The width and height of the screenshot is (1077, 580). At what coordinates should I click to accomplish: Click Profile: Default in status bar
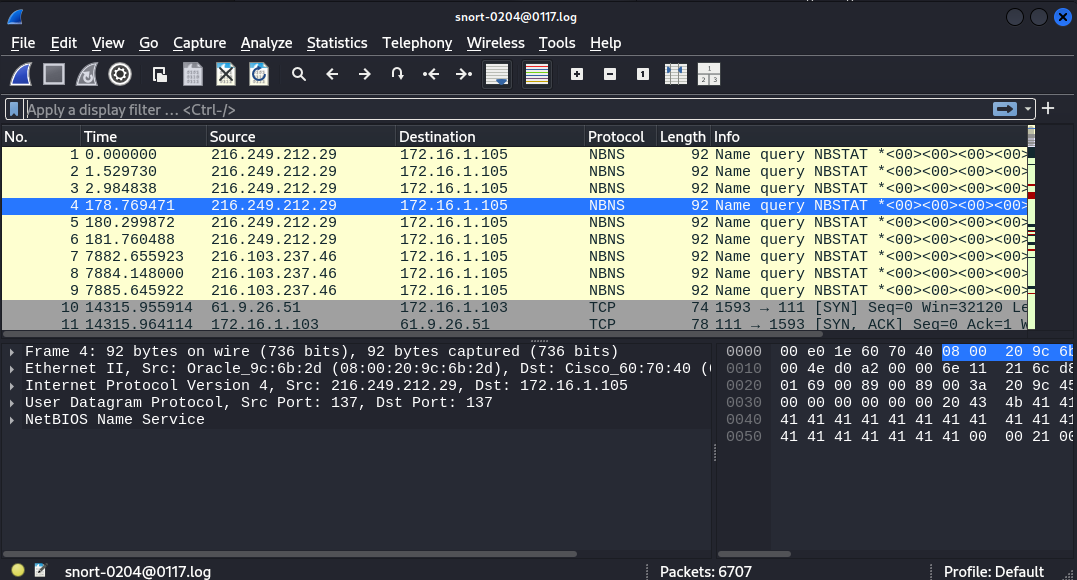pos(993,572)
